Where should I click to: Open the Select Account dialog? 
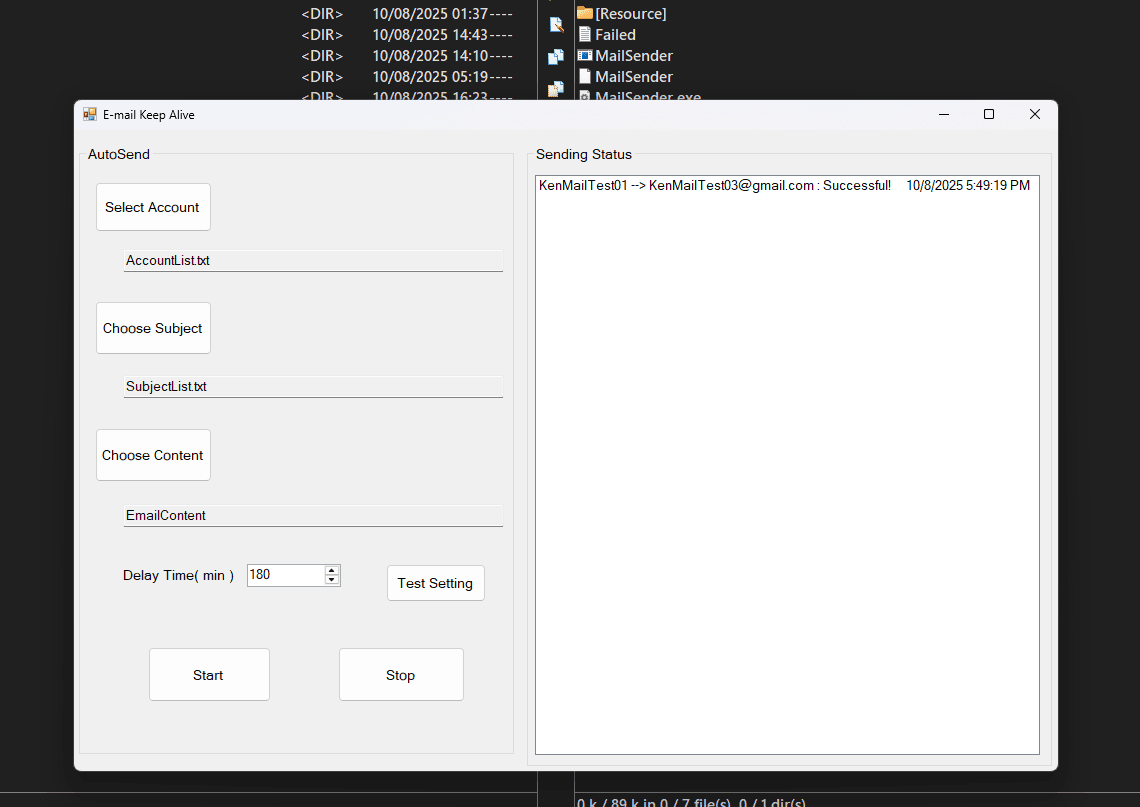pyautogui.click(x=153, y=207)
